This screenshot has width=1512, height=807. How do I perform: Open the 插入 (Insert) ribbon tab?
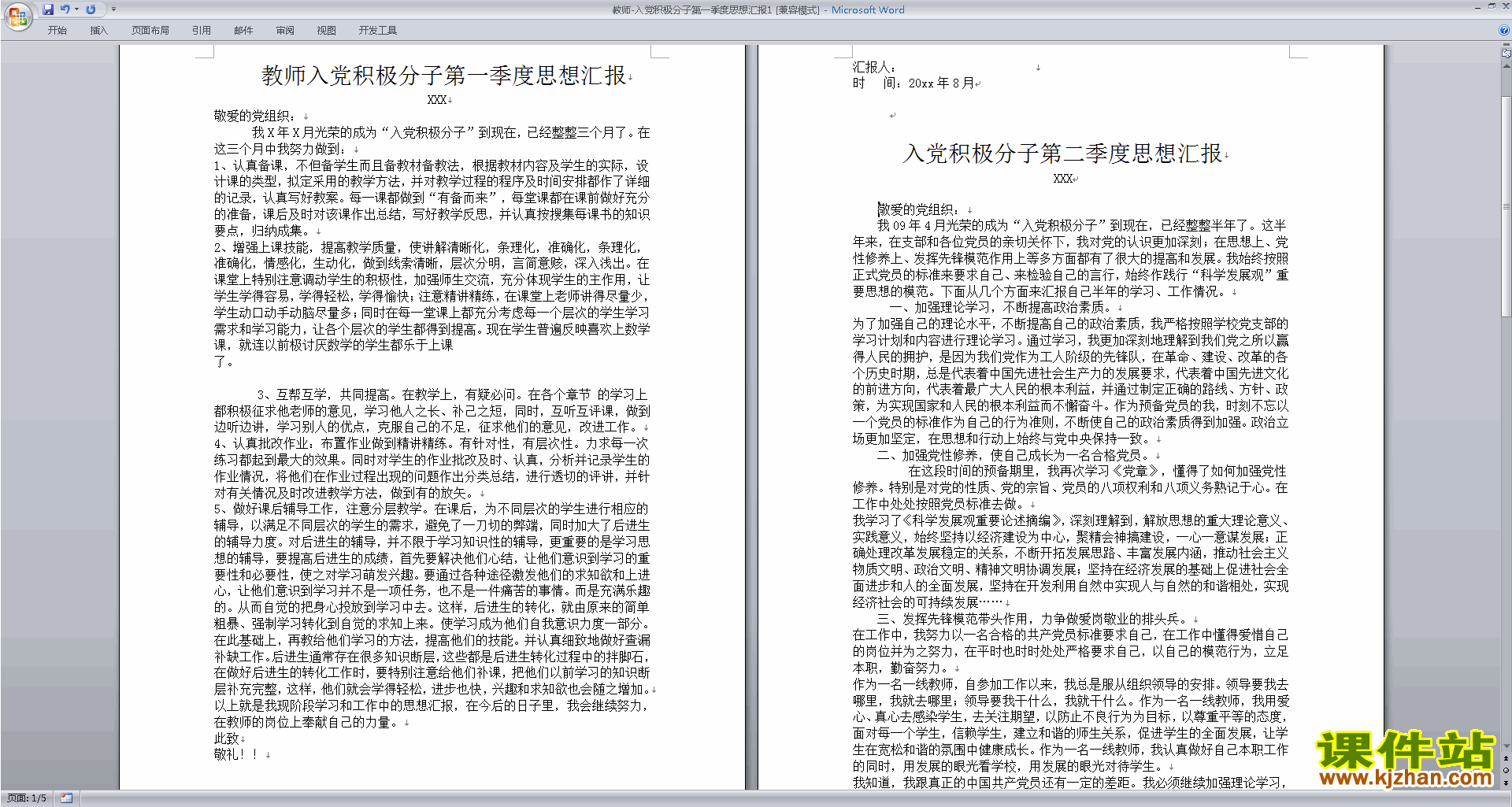click(x=98, y=30)
